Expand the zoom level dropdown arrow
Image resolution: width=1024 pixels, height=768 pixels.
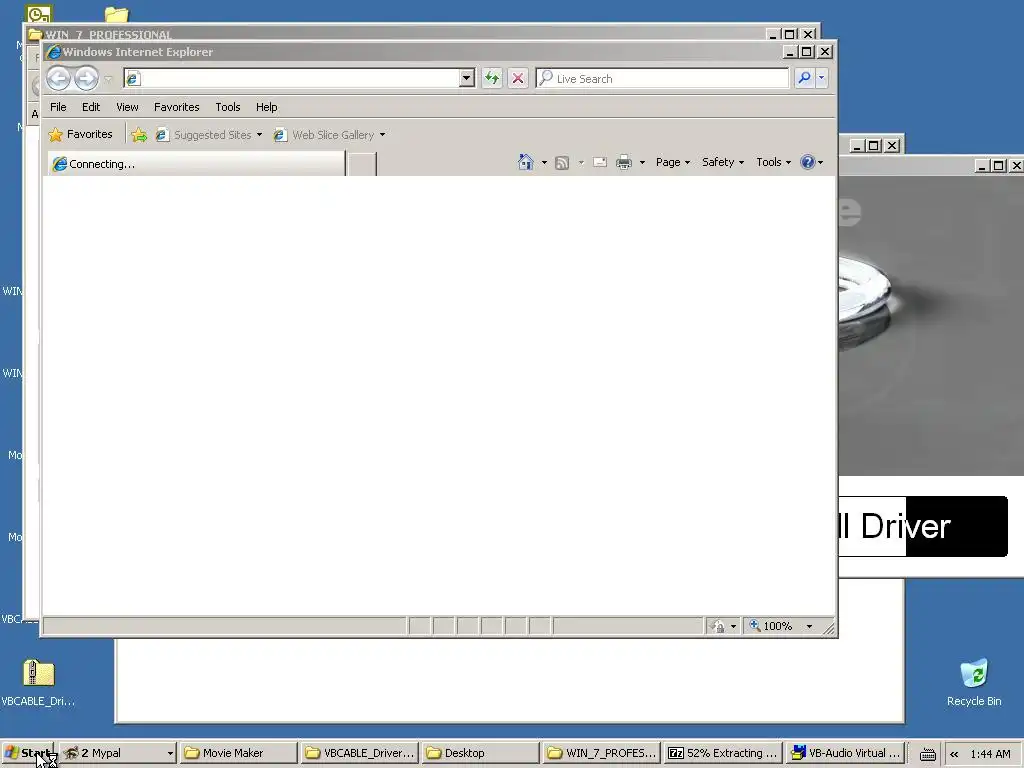tap(809, 626)
